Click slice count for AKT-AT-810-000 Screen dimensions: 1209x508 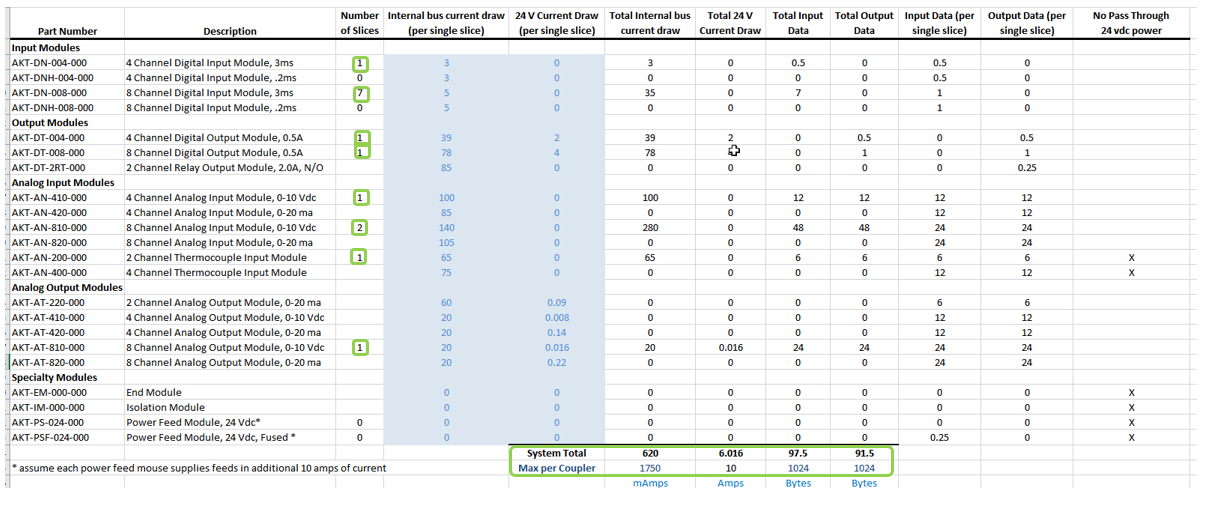point(360,348)
